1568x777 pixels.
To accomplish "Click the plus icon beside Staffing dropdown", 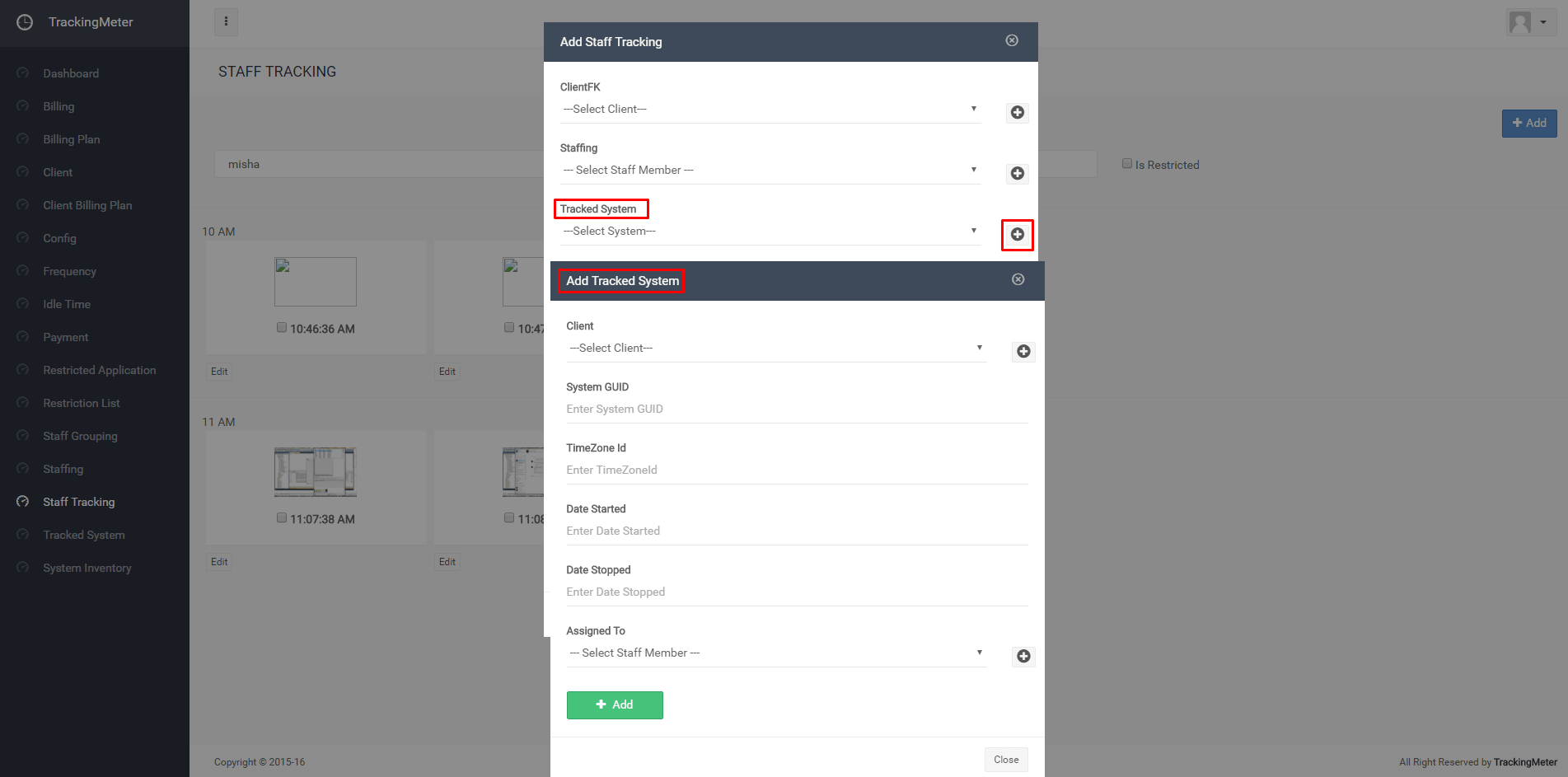I will point(1017,174).
